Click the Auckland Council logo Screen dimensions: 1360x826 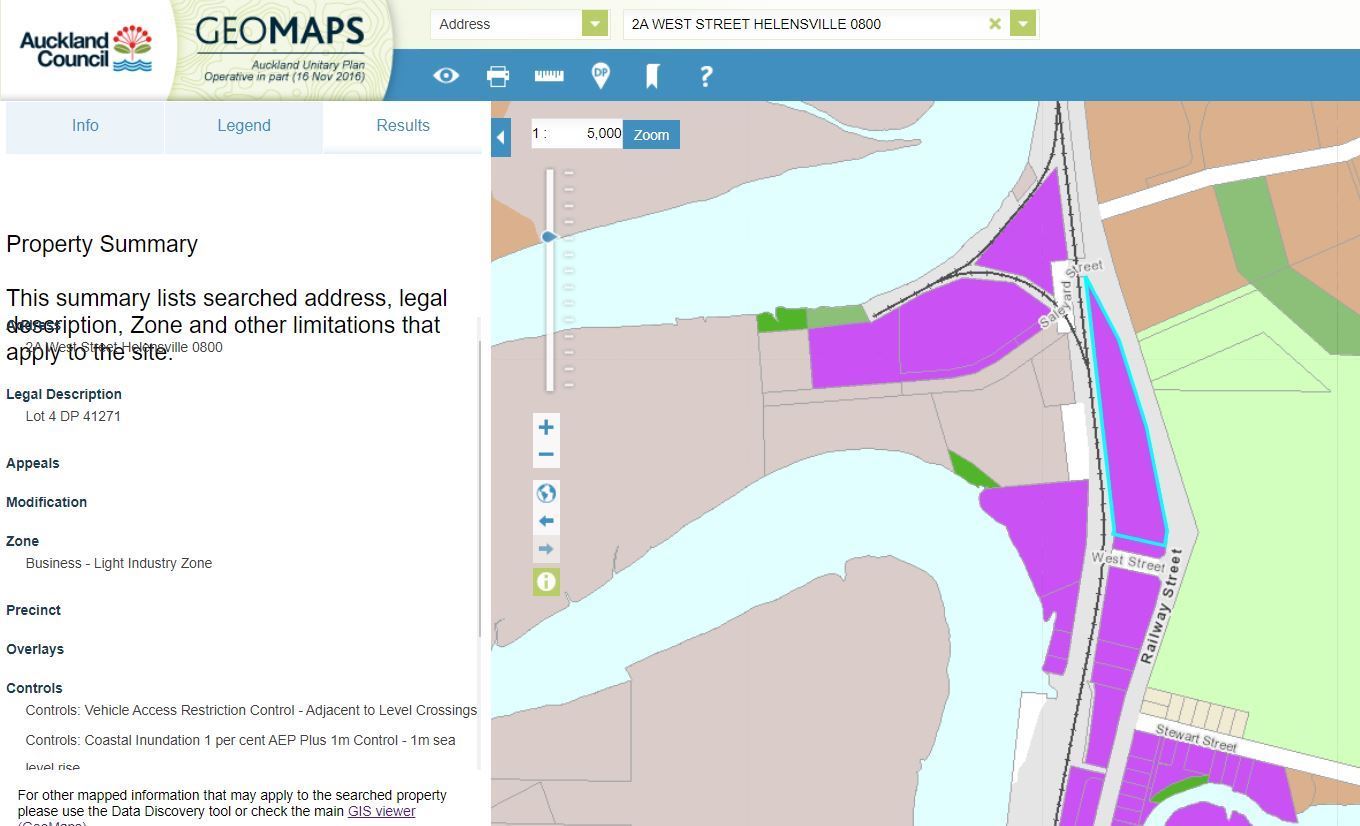tap(86, 49)
